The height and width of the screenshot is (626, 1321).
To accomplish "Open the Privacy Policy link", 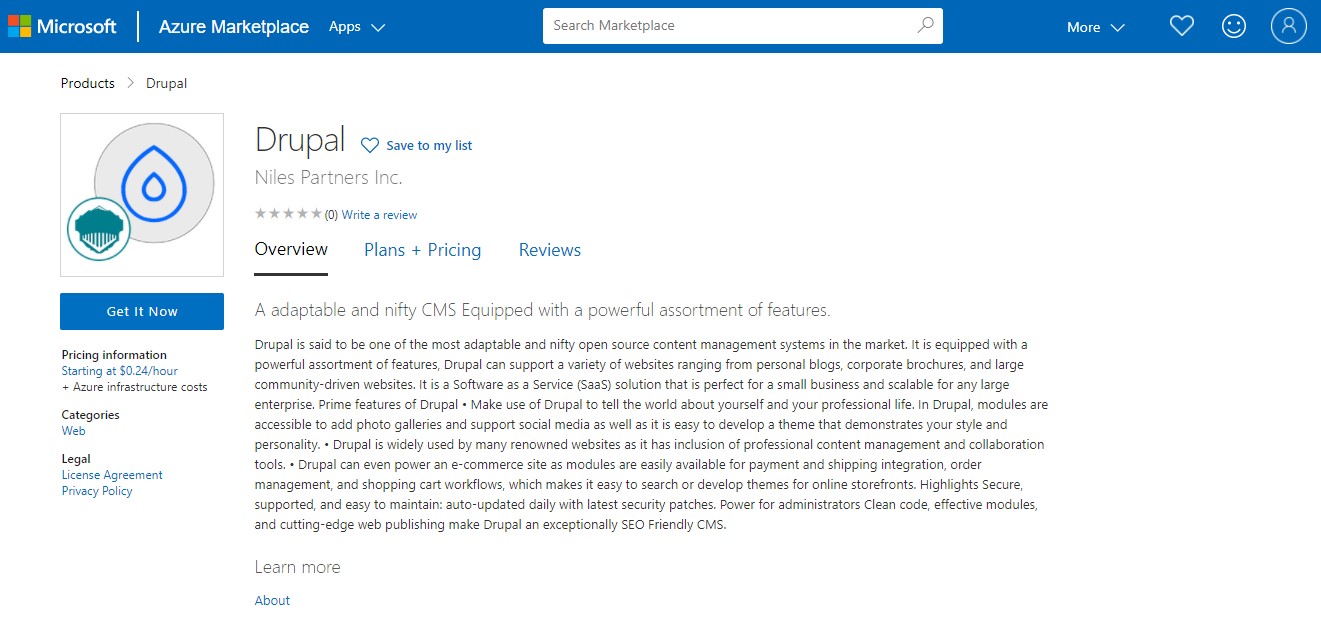I will click(x=97, y=491).
